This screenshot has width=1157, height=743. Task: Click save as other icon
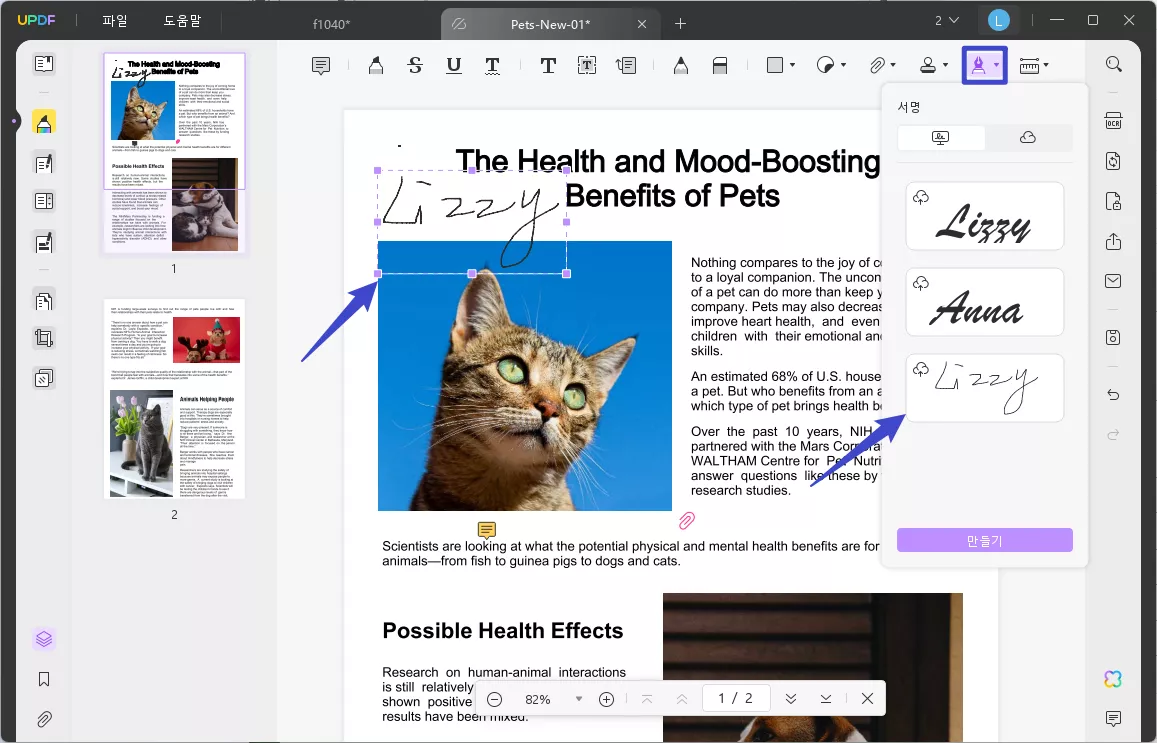(1113, 337)
